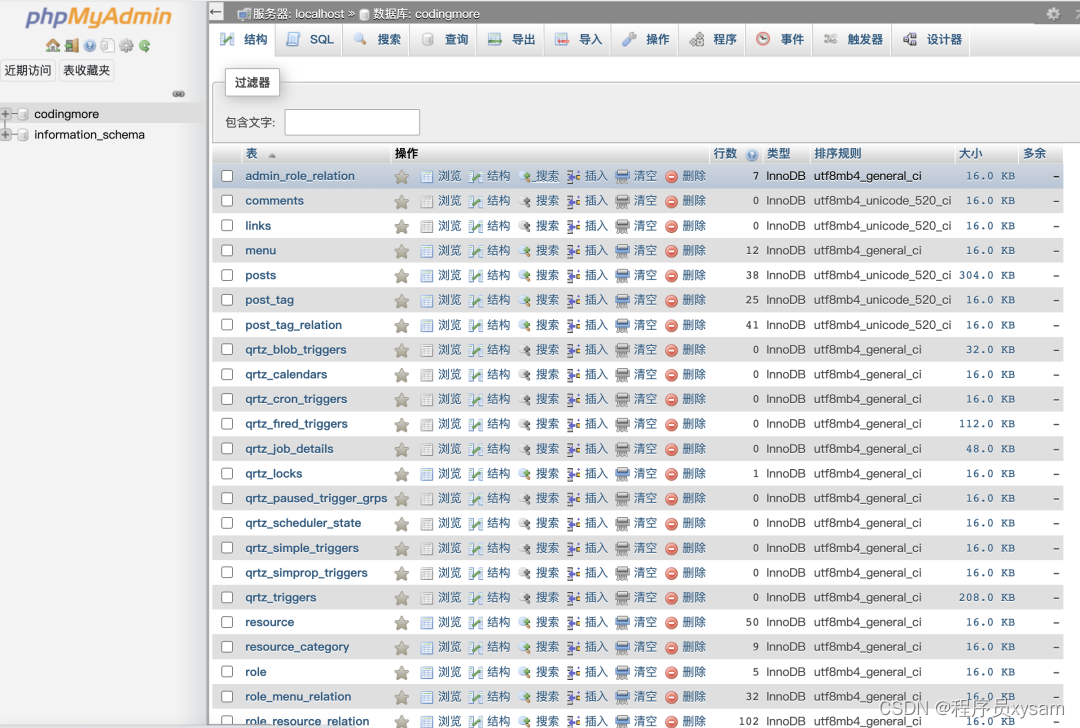Screen dimensions: 1080x728
Task: Check the links table checkbox
Action: click(227, 225)
